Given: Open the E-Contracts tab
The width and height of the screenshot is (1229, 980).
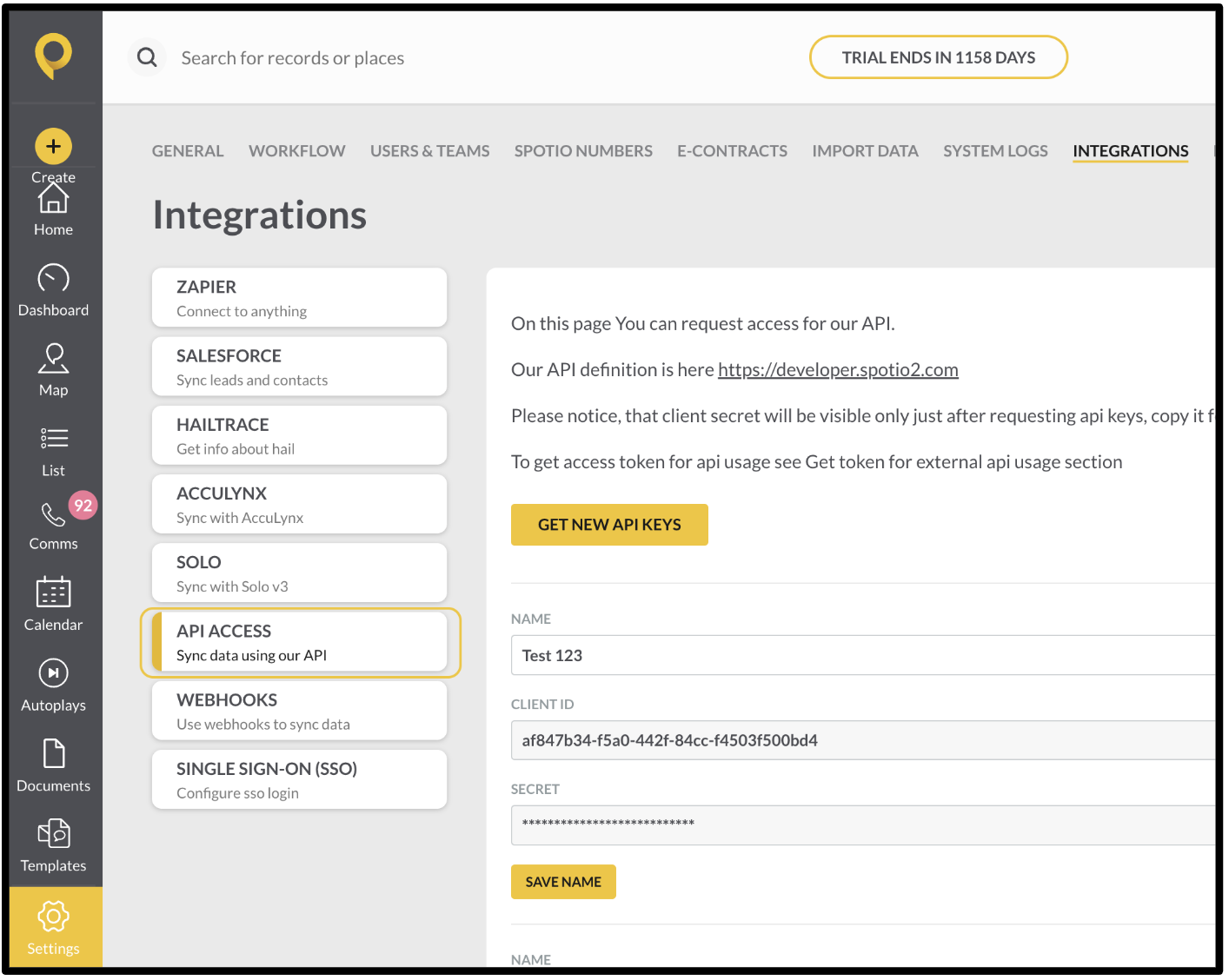Looking at the screenshot, I should pos(732,151).
